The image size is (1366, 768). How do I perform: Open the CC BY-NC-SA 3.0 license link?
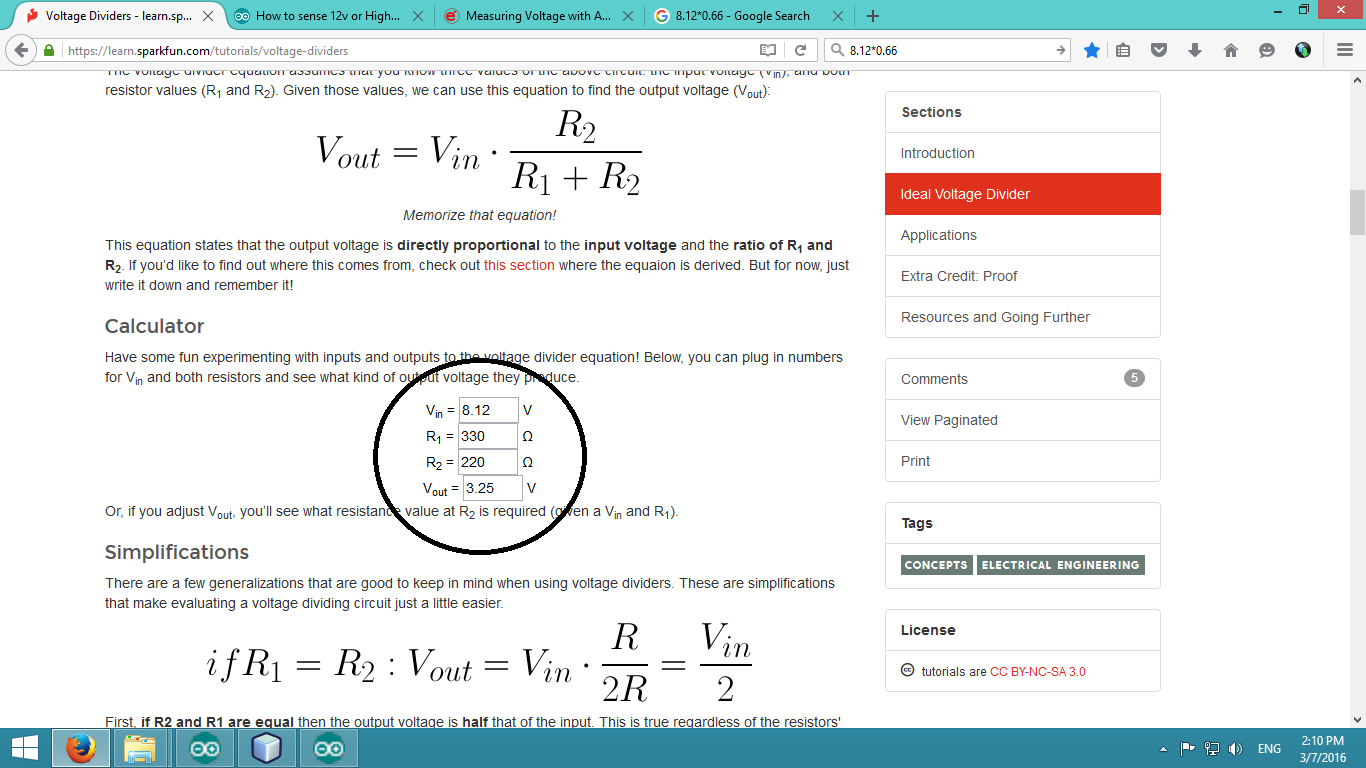[x=1037, y=672]
